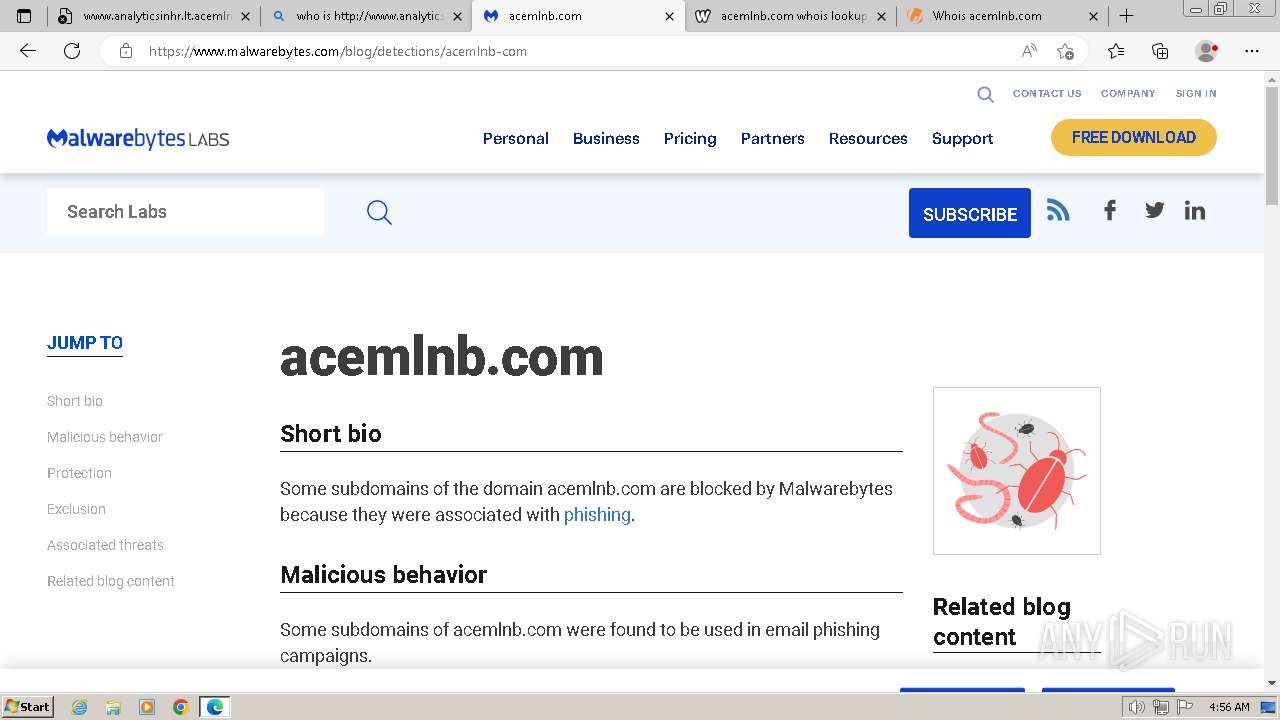Jump to Protection section

click(79, 473)
